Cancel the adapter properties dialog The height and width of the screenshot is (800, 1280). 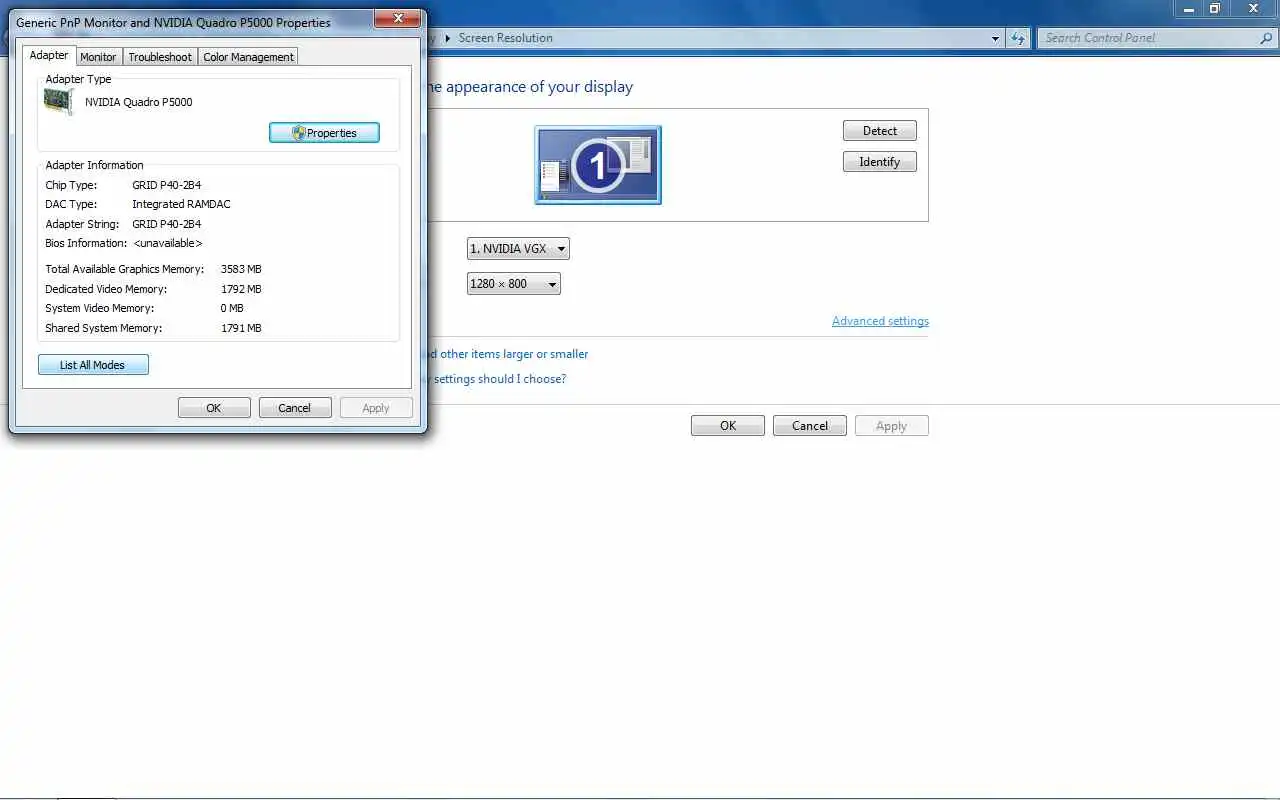coord(295,408)
